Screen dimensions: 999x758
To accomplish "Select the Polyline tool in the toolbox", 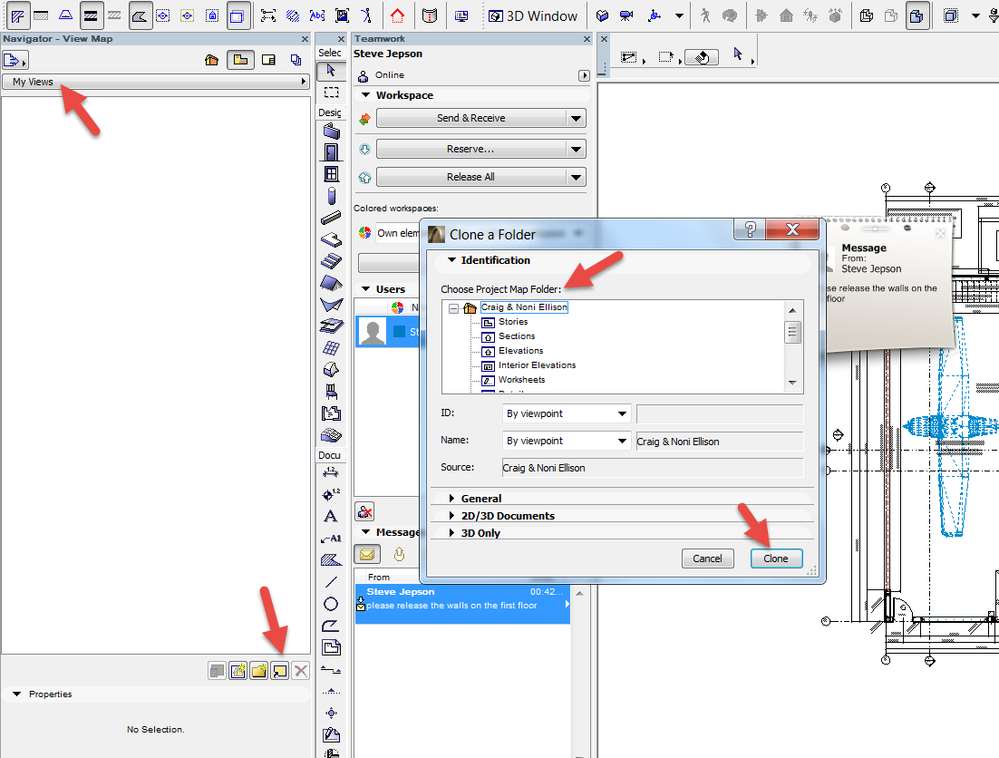I will point(331,626).
